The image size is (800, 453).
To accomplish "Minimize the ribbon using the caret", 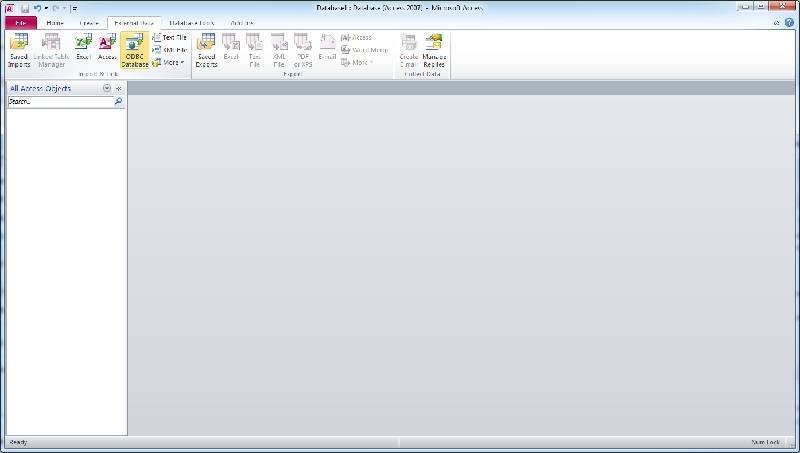I will point(776,22).
